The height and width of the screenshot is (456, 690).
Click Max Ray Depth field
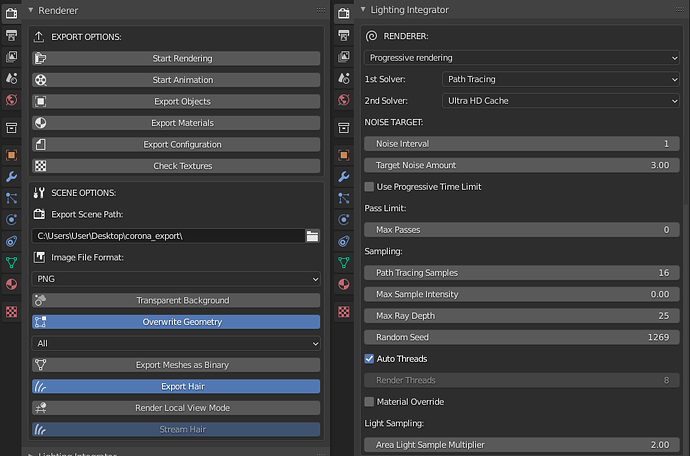[x=522, y=316]
